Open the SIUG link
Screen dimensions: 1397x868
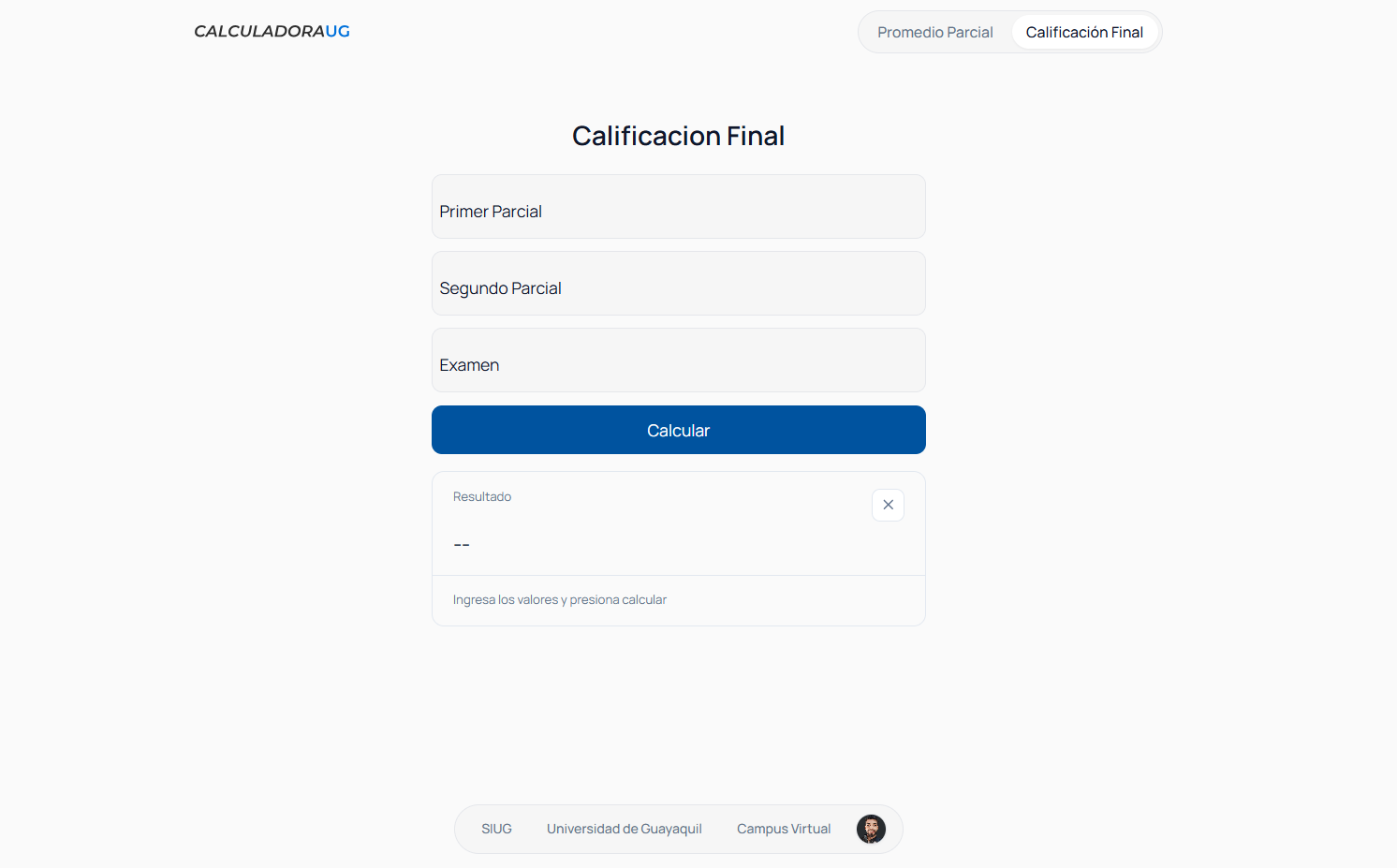click(x=496, y=829)
